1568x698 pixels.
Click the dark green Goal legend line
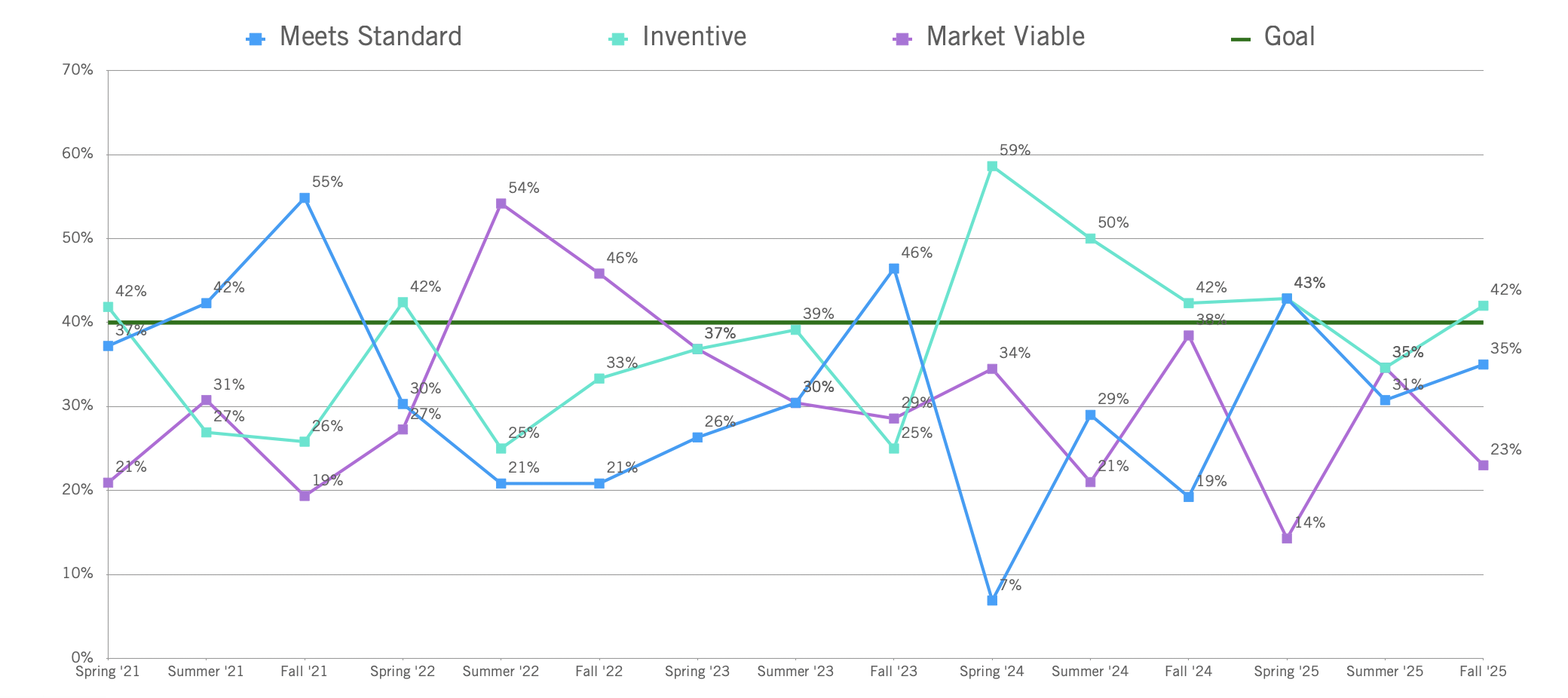(x=1241, y=38)
